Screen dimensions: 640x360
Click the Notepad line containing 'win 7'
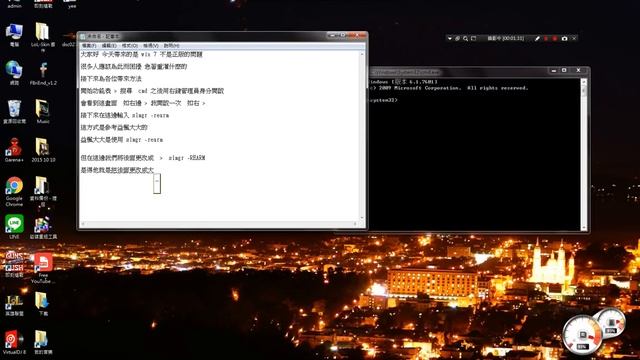(141, 54)
